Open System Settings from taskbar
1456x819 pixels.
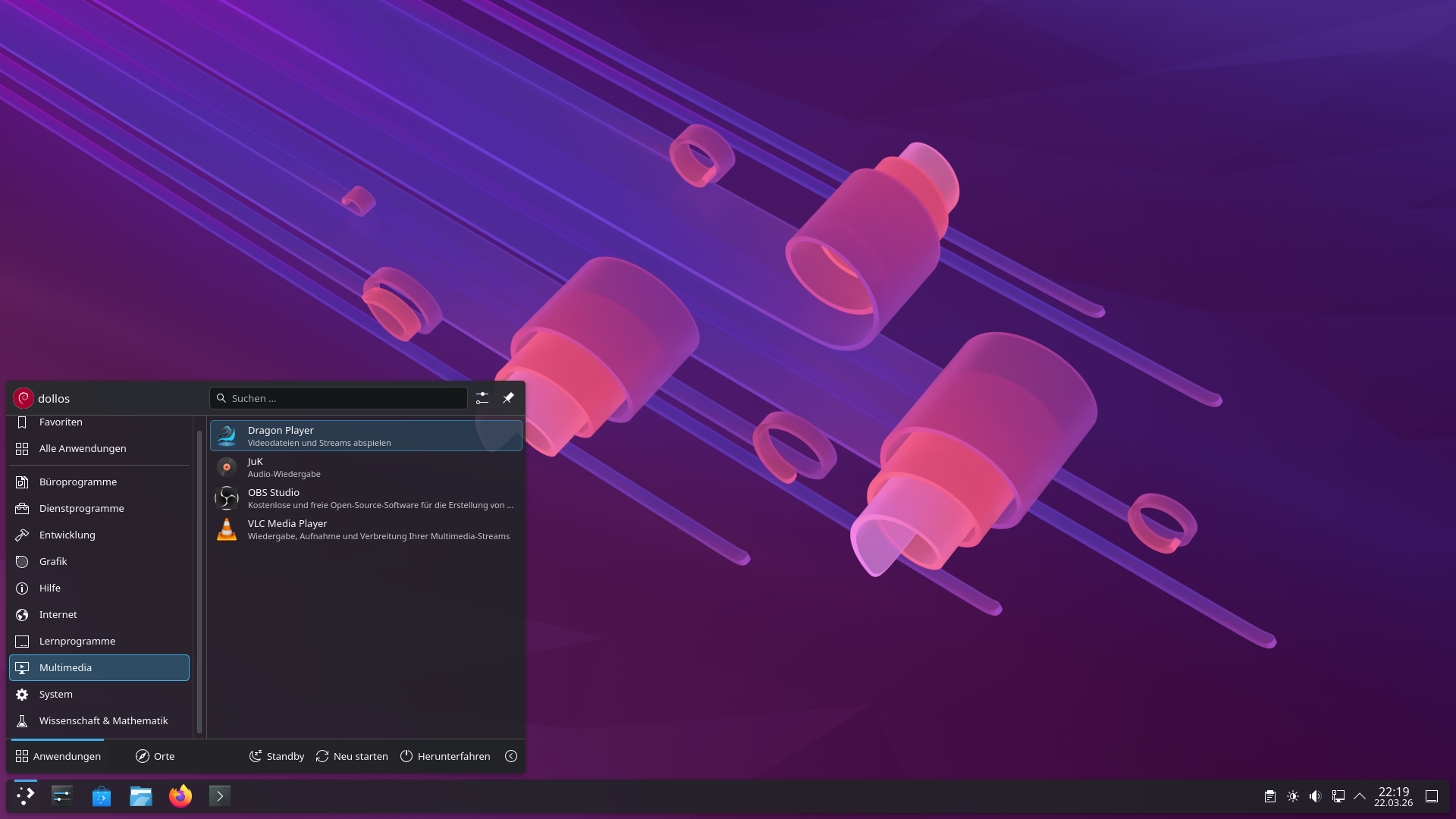[x=62, y=796]
